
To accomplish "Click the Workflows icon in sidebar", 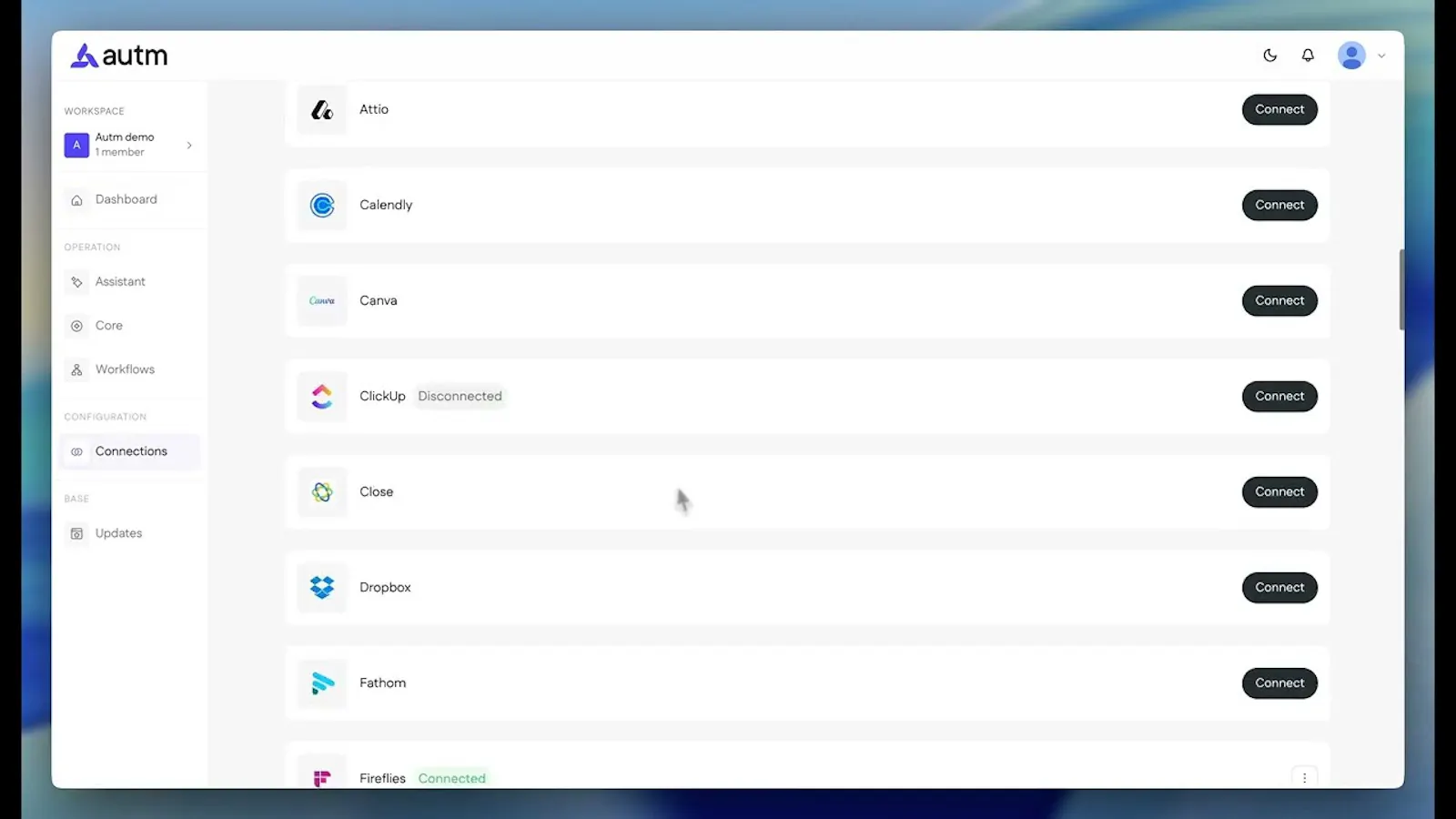I will click(x=76, y=369).
